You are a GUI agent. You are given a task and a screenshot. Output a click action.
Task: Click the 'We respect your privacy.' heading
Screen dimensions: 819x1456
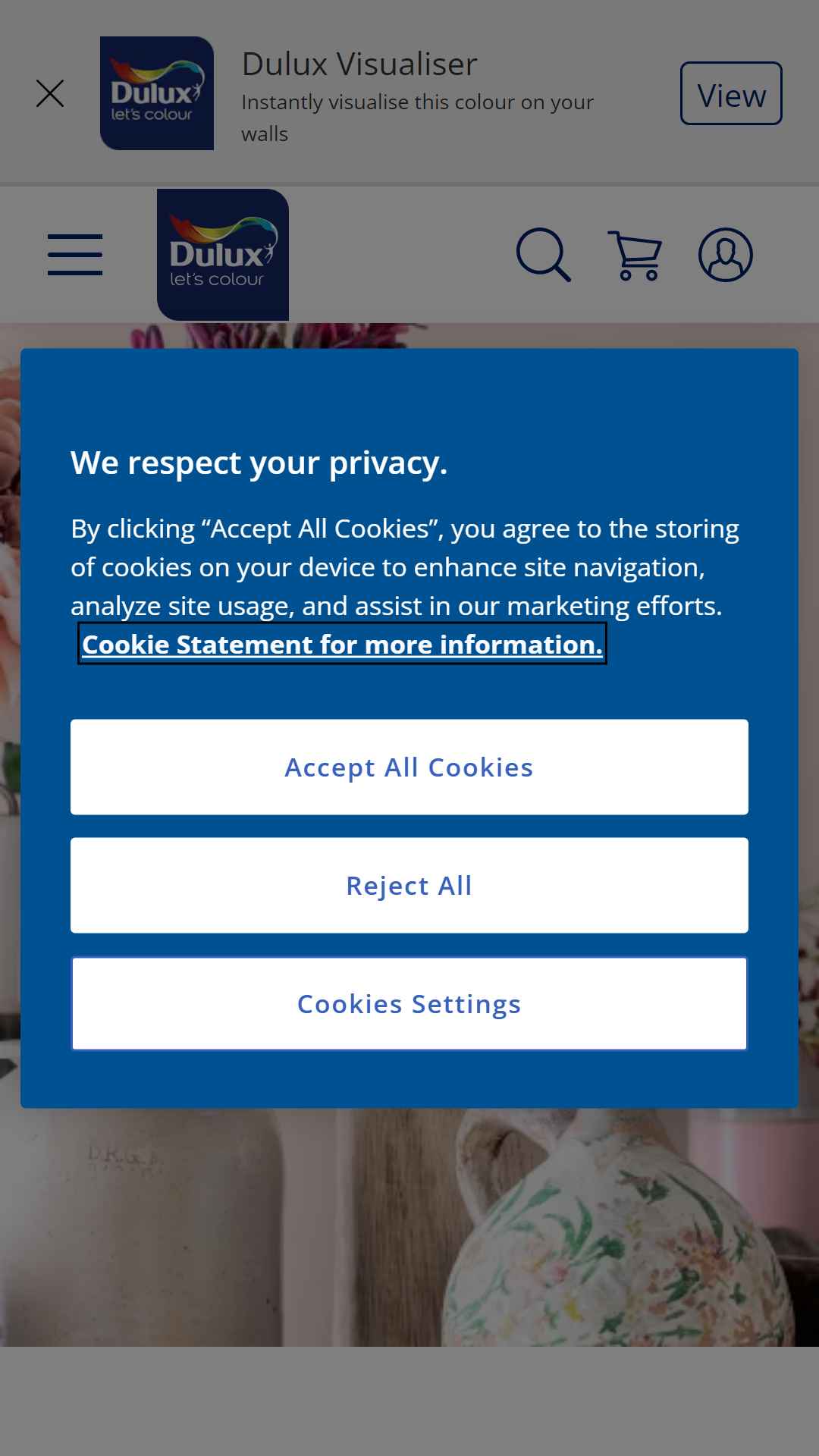[x=259, y=463]
